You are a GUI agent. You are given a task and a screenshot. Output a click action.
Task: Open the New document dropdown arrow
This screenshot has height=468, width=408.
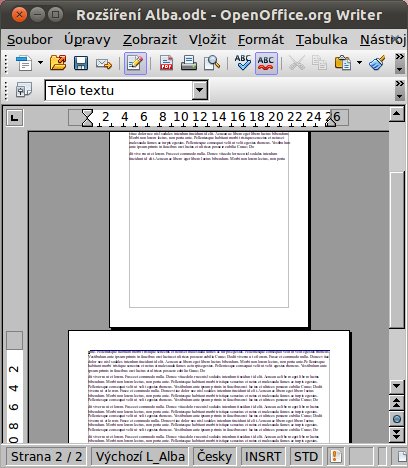pos(40,62)
